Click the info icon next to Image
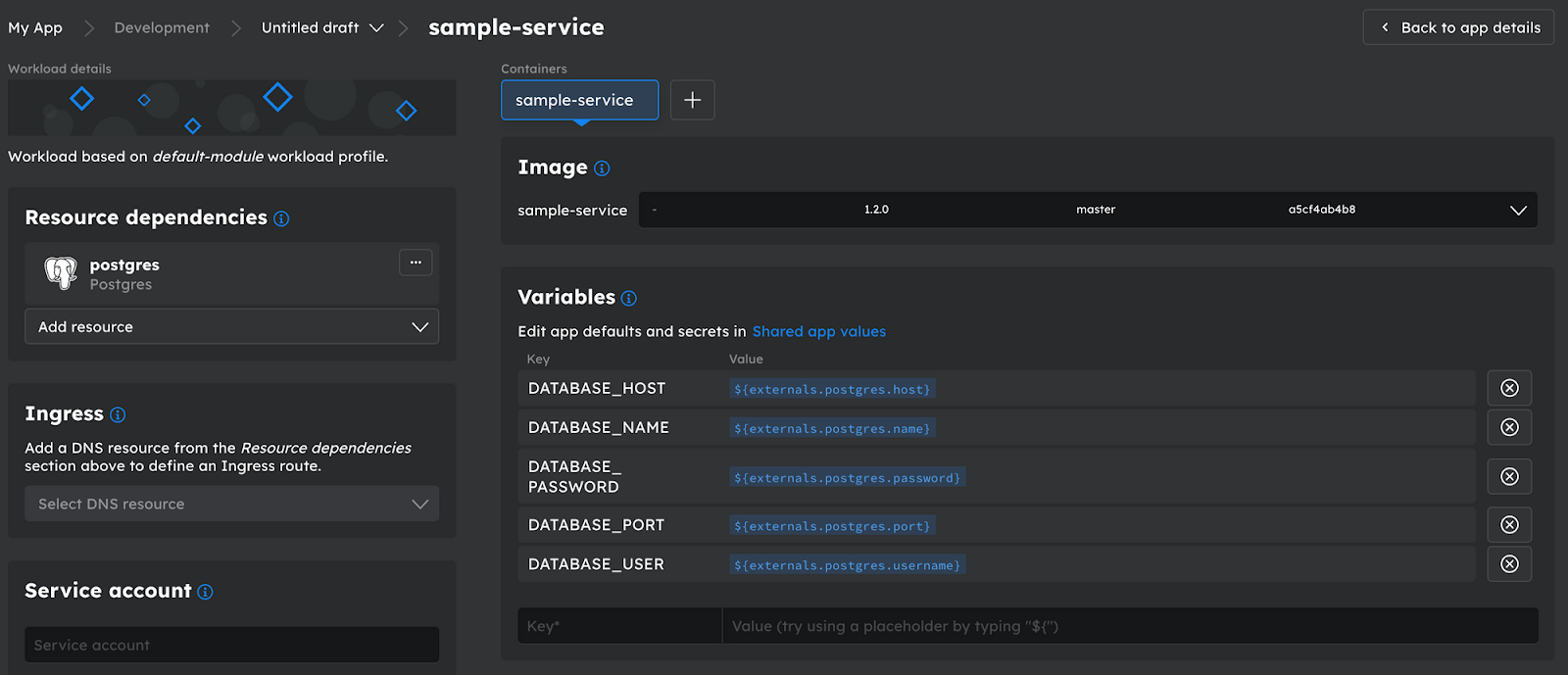This screenshot has width=1568, height=675. point(602,169)
